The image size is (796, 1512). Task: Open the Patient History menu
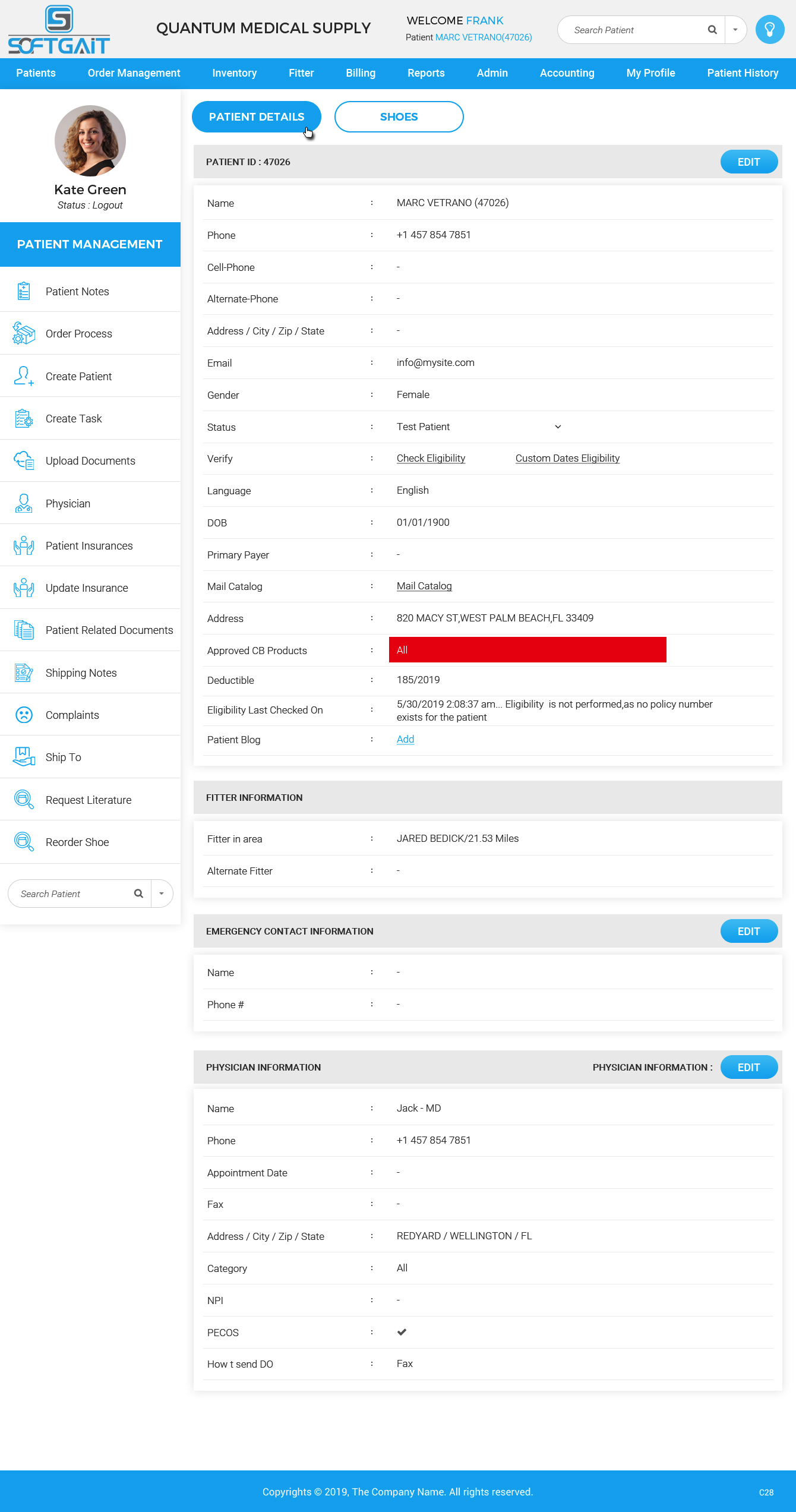[x=743, y=73]
